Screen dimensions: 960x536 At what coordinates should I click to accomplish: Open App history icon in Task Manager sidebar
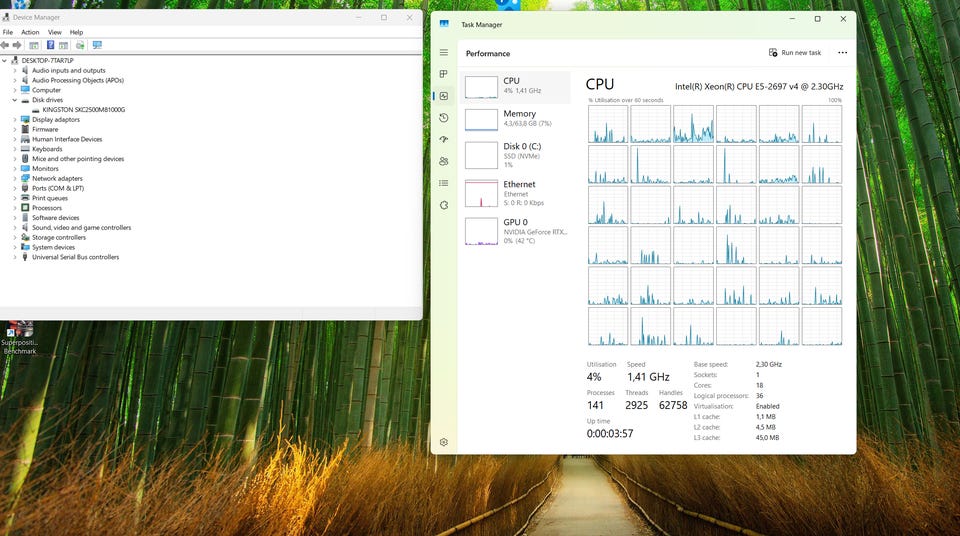444,118
